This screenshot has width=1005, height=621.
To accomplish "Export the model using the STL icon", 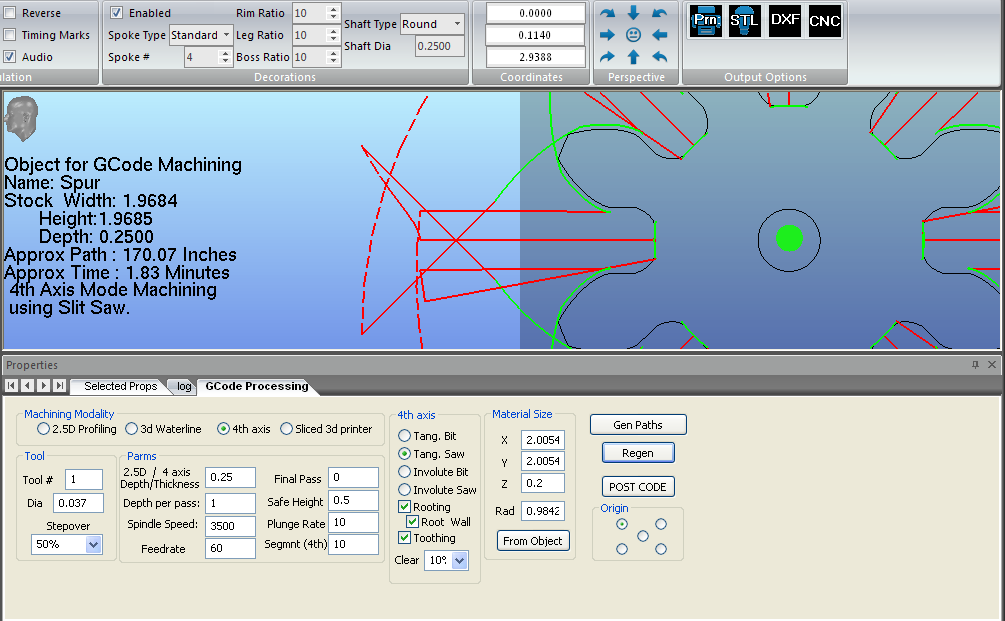I will 744,21.
